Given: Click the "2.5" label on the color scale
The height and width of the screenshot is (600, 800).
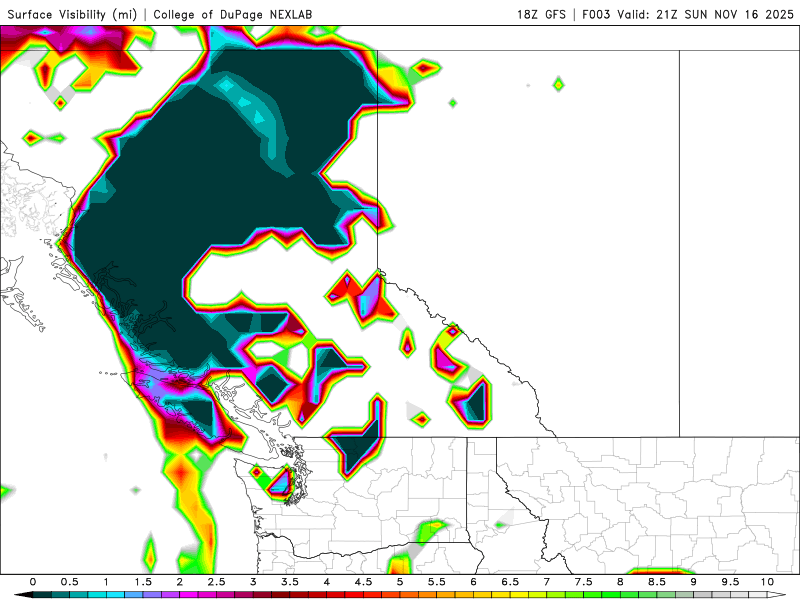Looking at the screenshot, I should (216, 582).
